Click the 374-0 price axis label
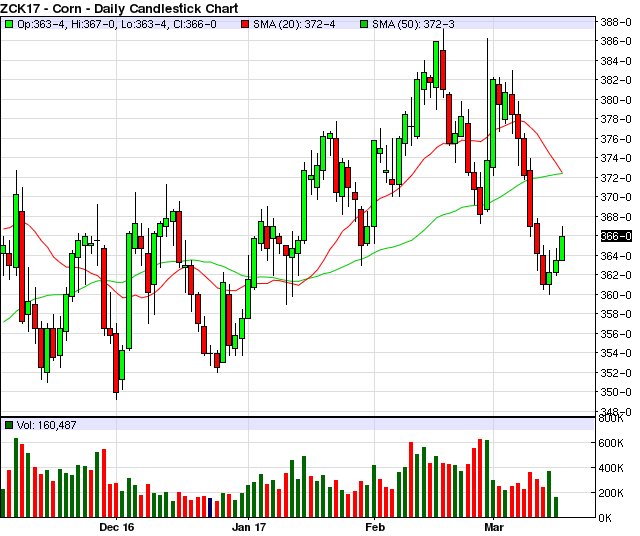Viewport: 640px width, 536px height. tap(616, 158)
